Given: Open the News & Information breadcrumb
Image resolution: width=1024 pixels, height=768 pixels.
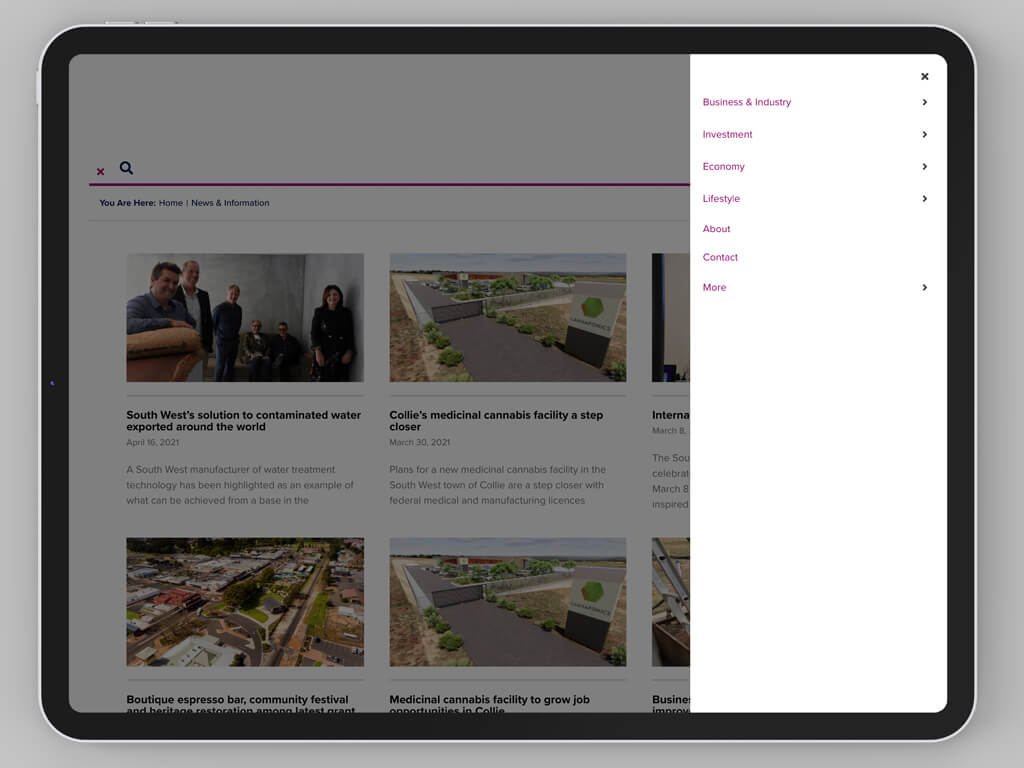Looking at the screenshot, I should [230, 203].
